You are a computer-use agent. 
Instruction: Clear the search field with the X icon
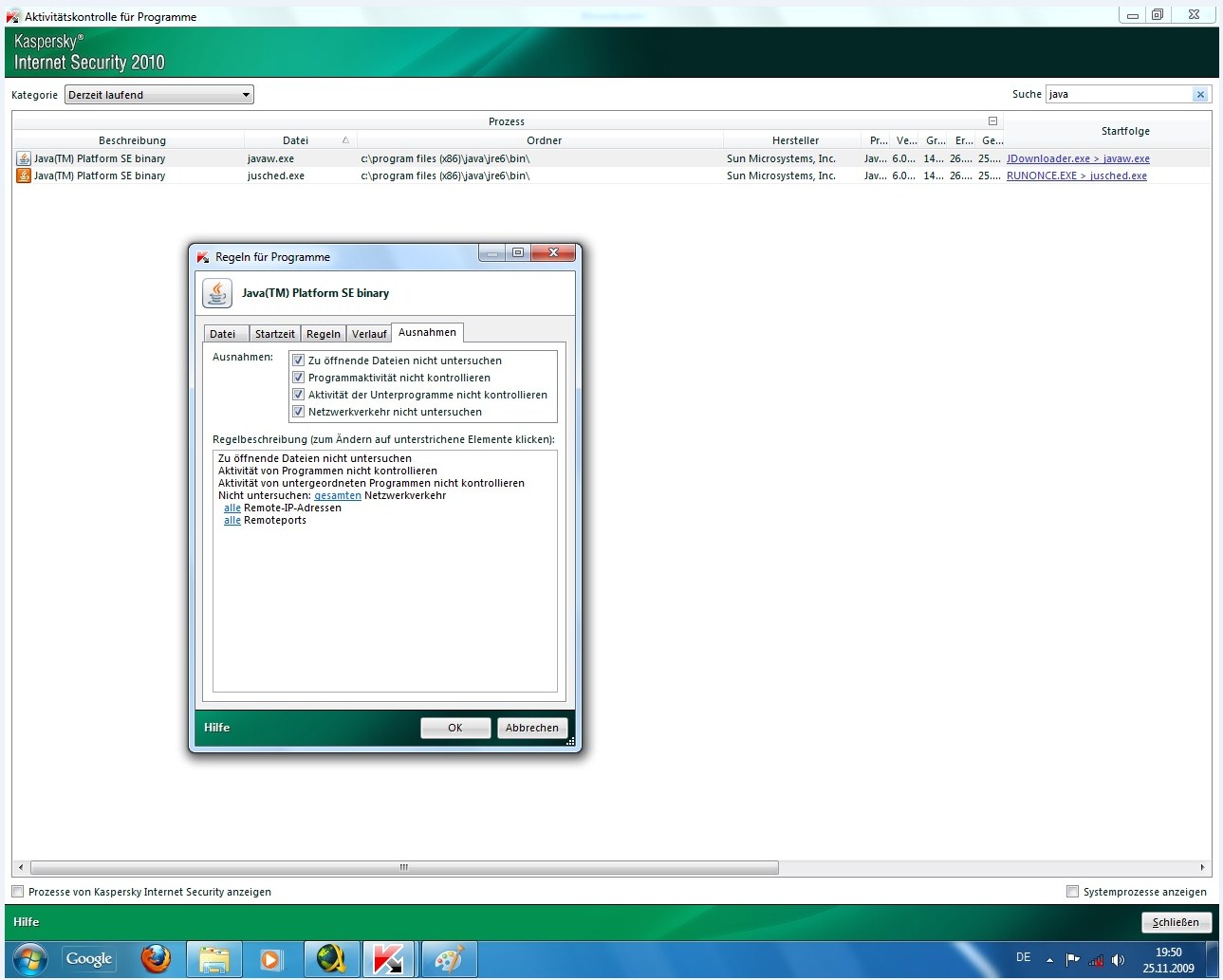[1200, 95]
